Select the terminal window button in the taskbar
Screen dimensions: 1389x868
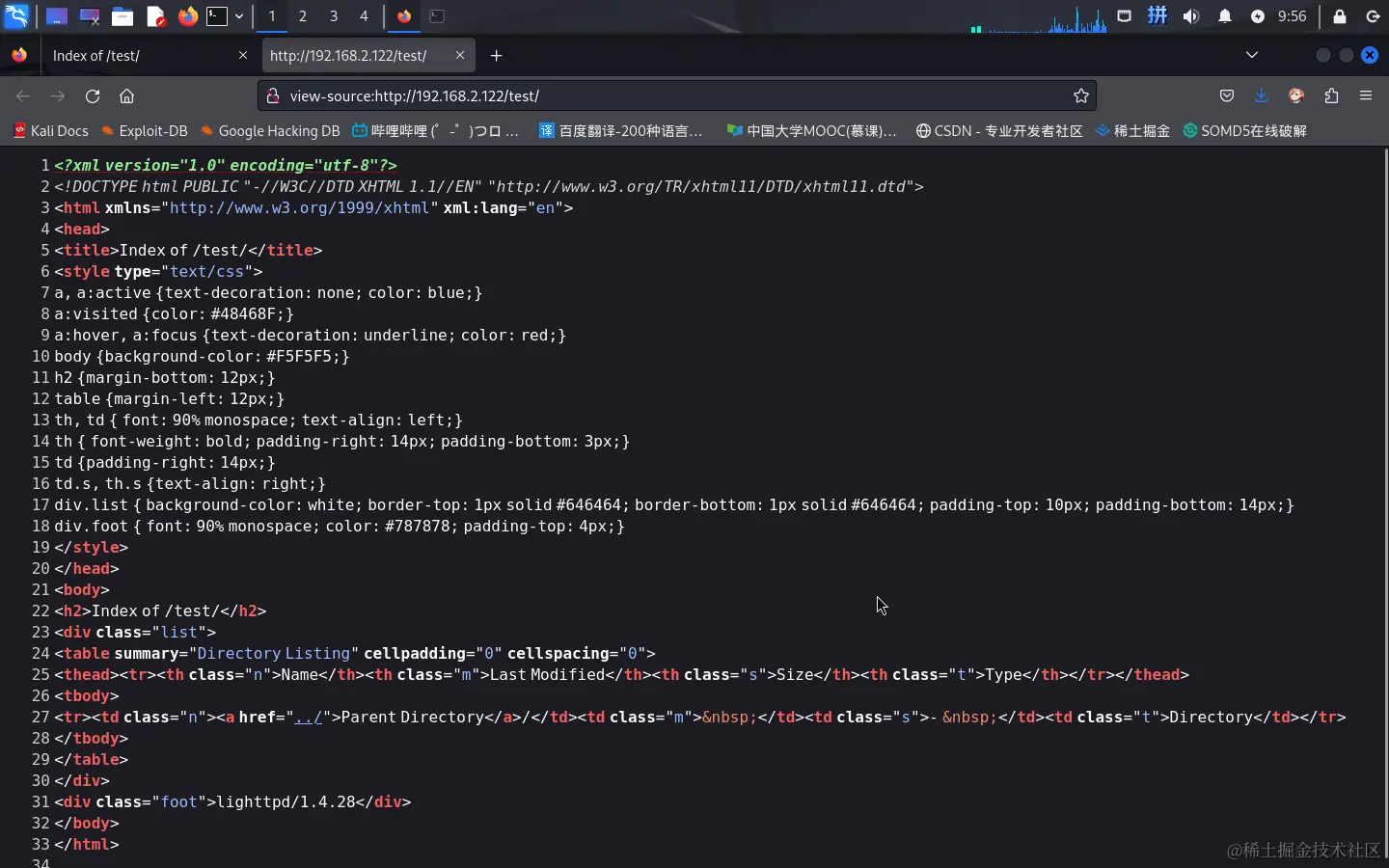tap(437, 16)
